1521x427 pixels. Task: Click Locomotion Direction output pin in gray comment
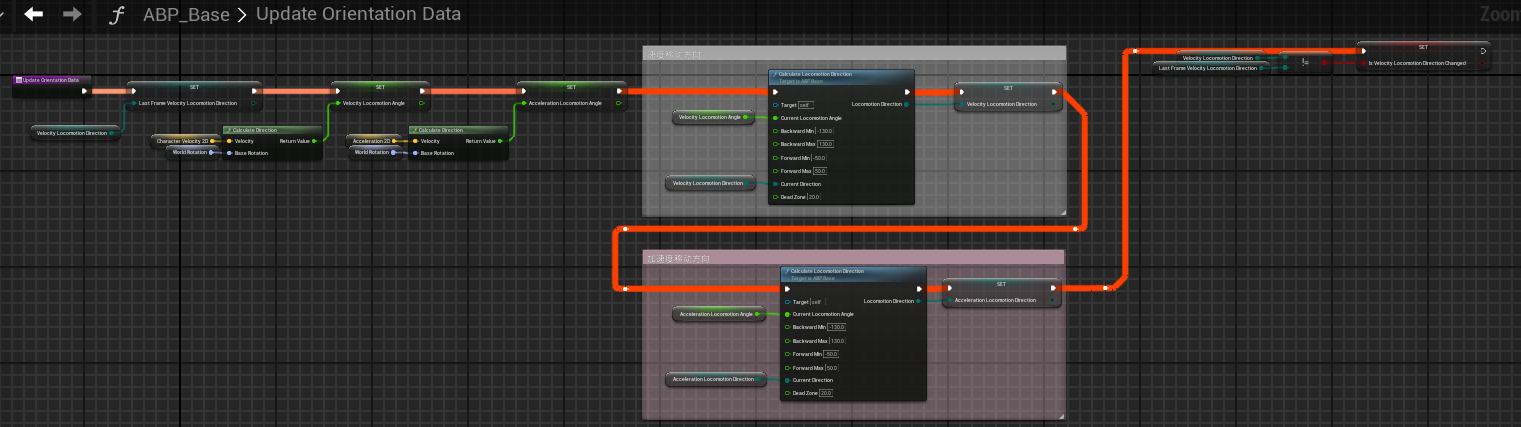(x=906, y=104)
